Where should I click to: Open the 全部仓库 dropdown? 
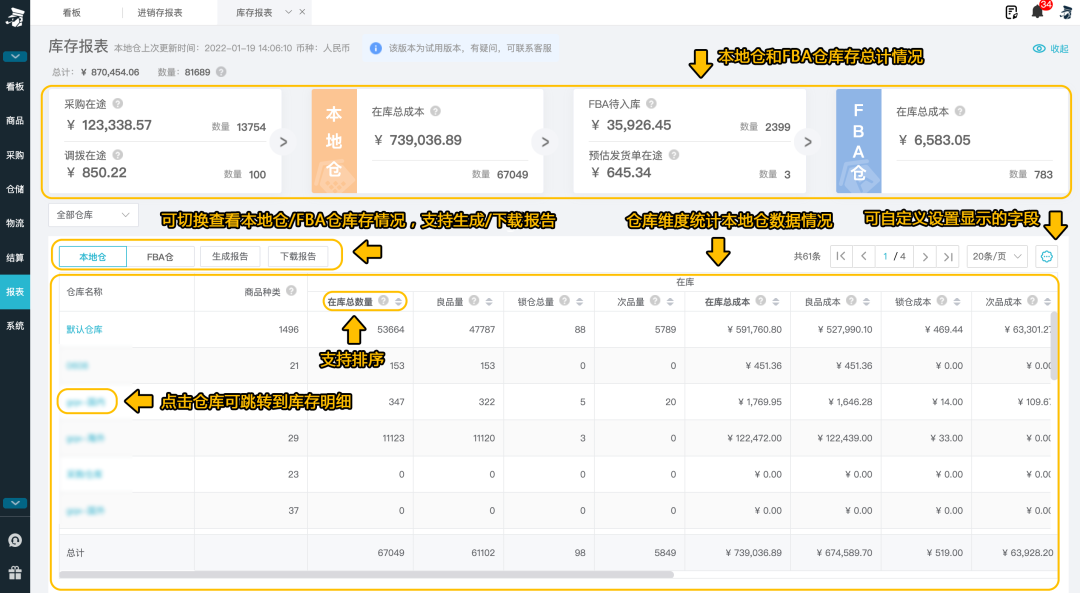(x=93, y=215)
